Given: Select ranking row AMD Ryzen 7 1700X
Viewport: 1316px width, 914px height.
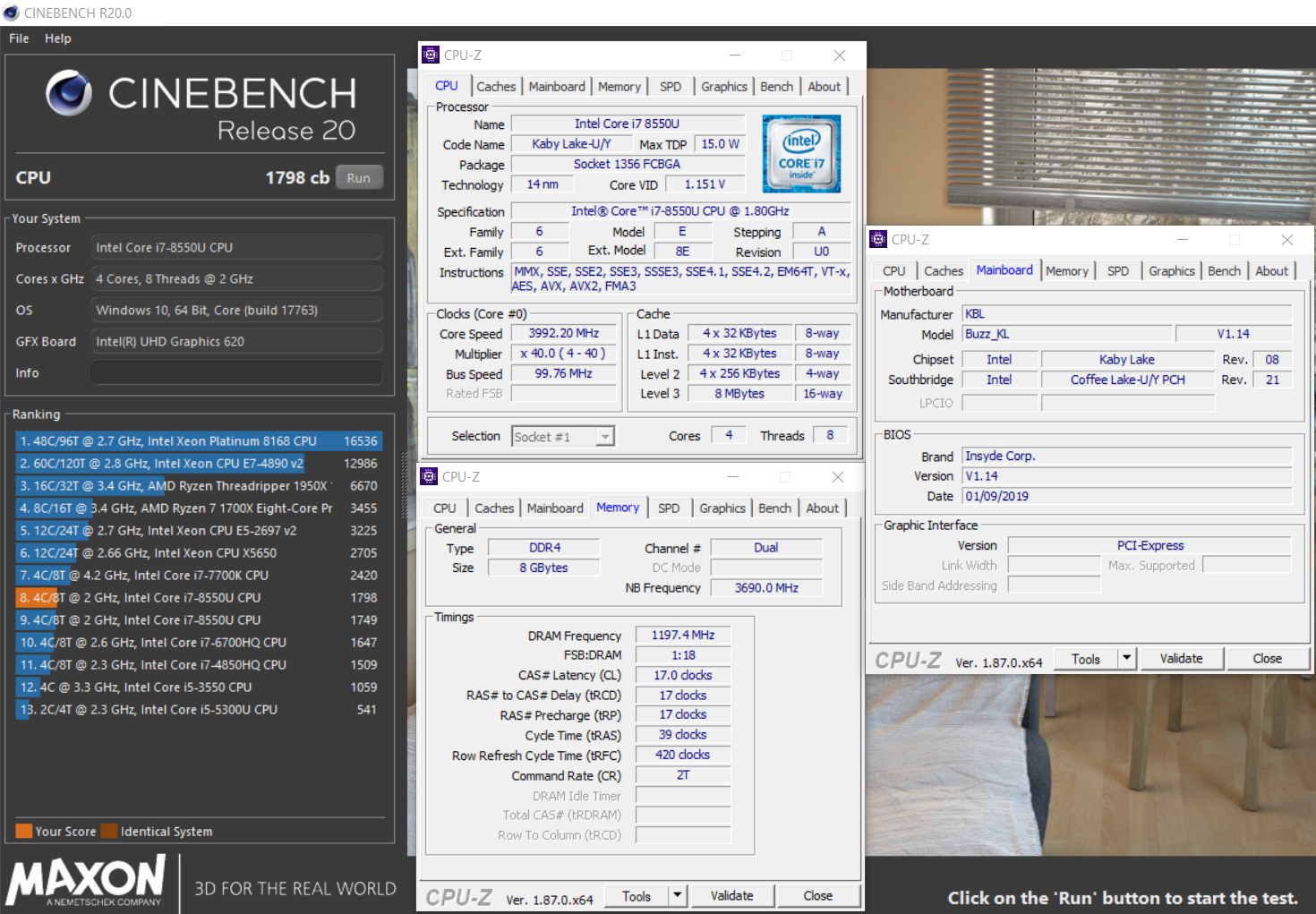Looking at the screenshot, I should point(199,508).
